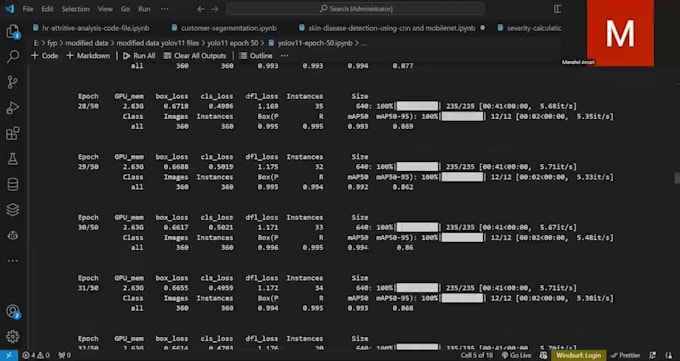This screenshot has height=361, width=680.
Task: Add a new Code cell
Action: point(44,56)
